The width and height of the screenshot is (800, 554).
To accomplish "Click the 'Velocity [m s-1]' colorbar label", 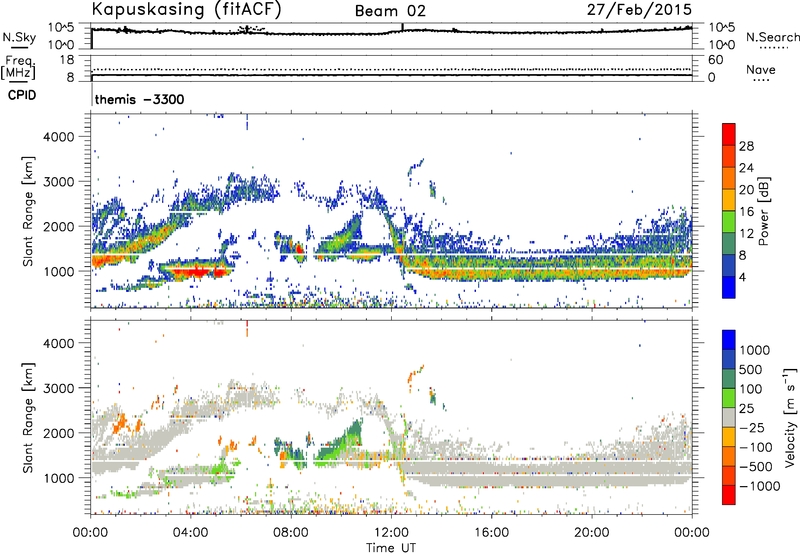I will click(x=790, y=417).
